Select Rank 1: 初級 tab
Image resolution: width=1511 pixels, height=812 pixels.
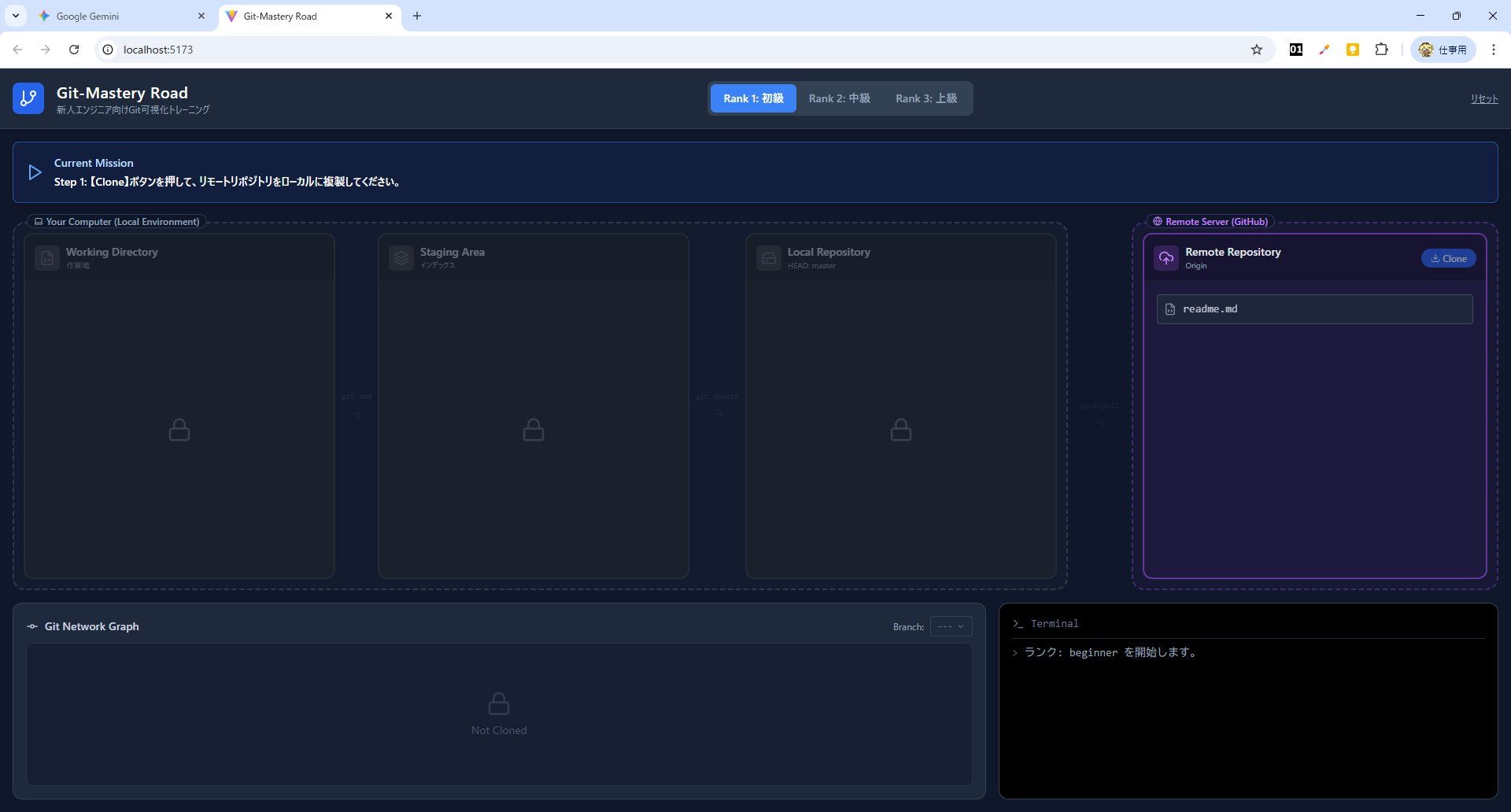[753, 98]
